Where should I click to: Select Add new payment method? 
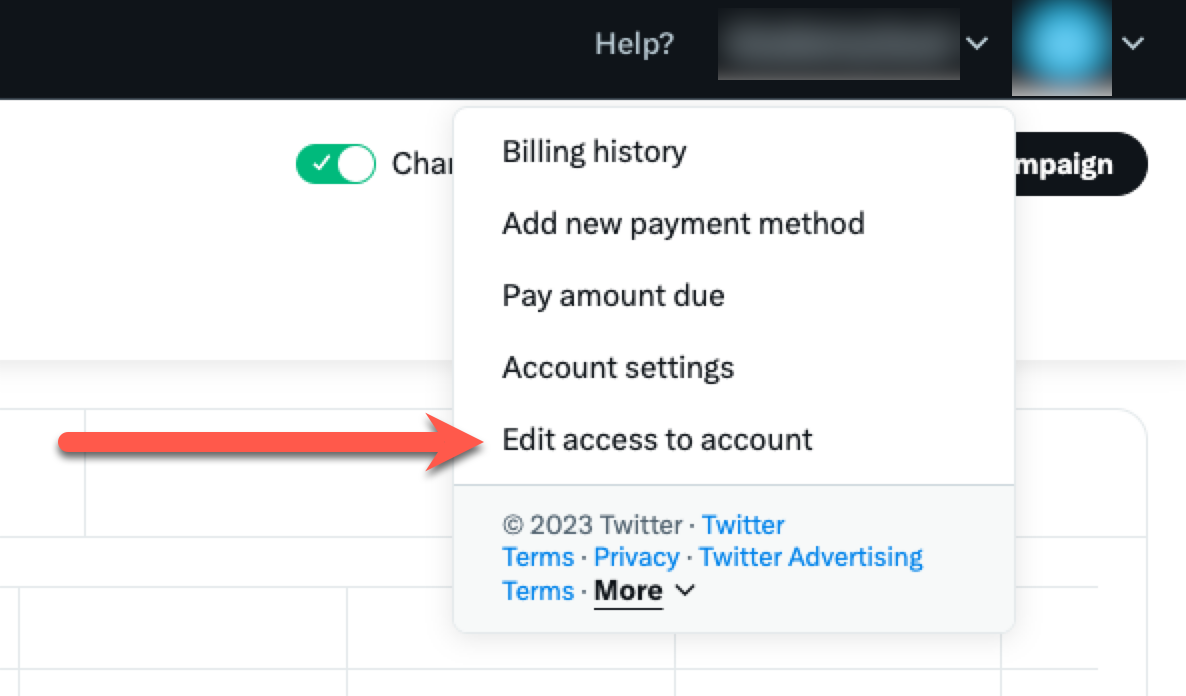tap(683, 223)
